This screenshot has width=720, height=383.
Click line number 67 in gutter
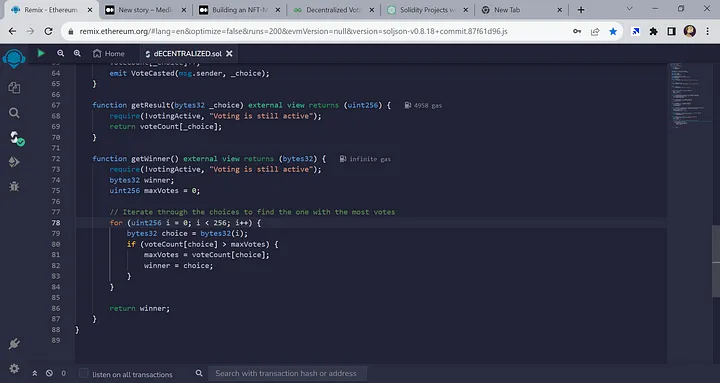click(56, 105)
